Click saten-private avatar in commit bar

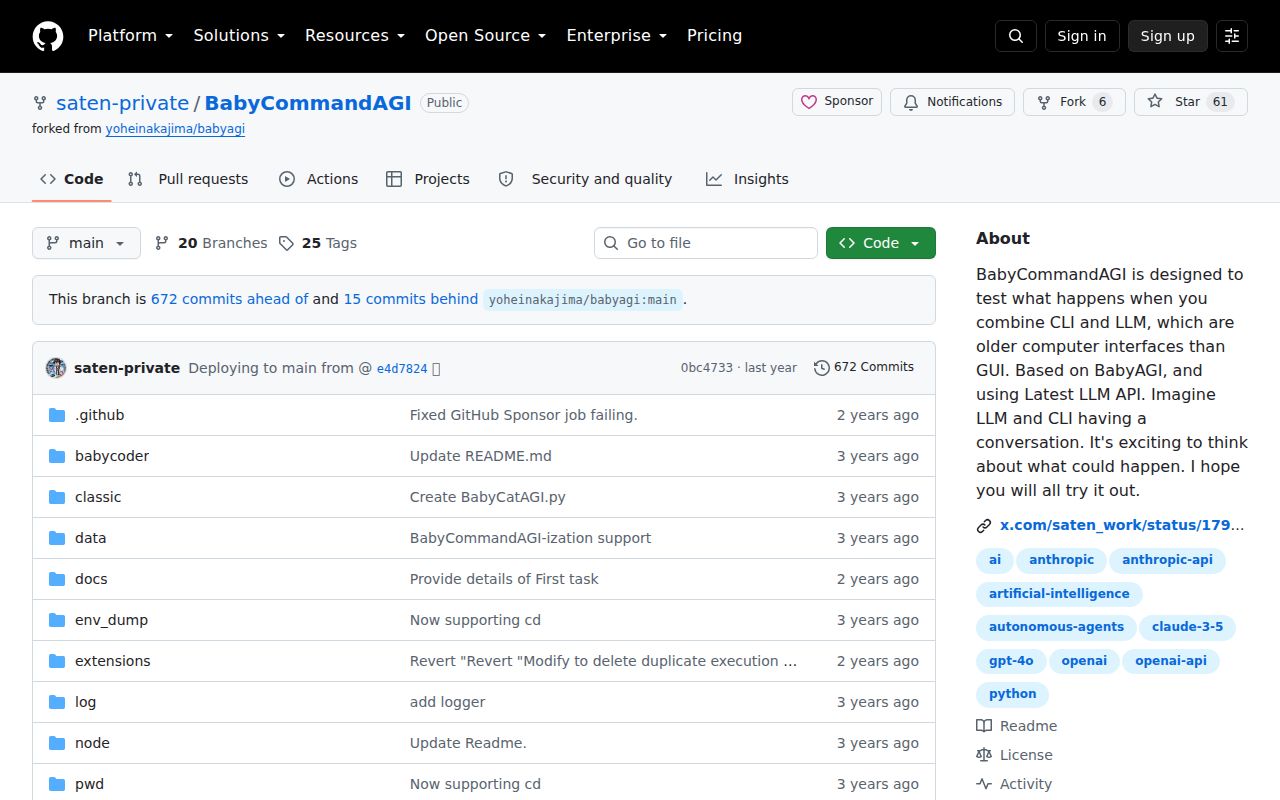[x=56, y=368]
